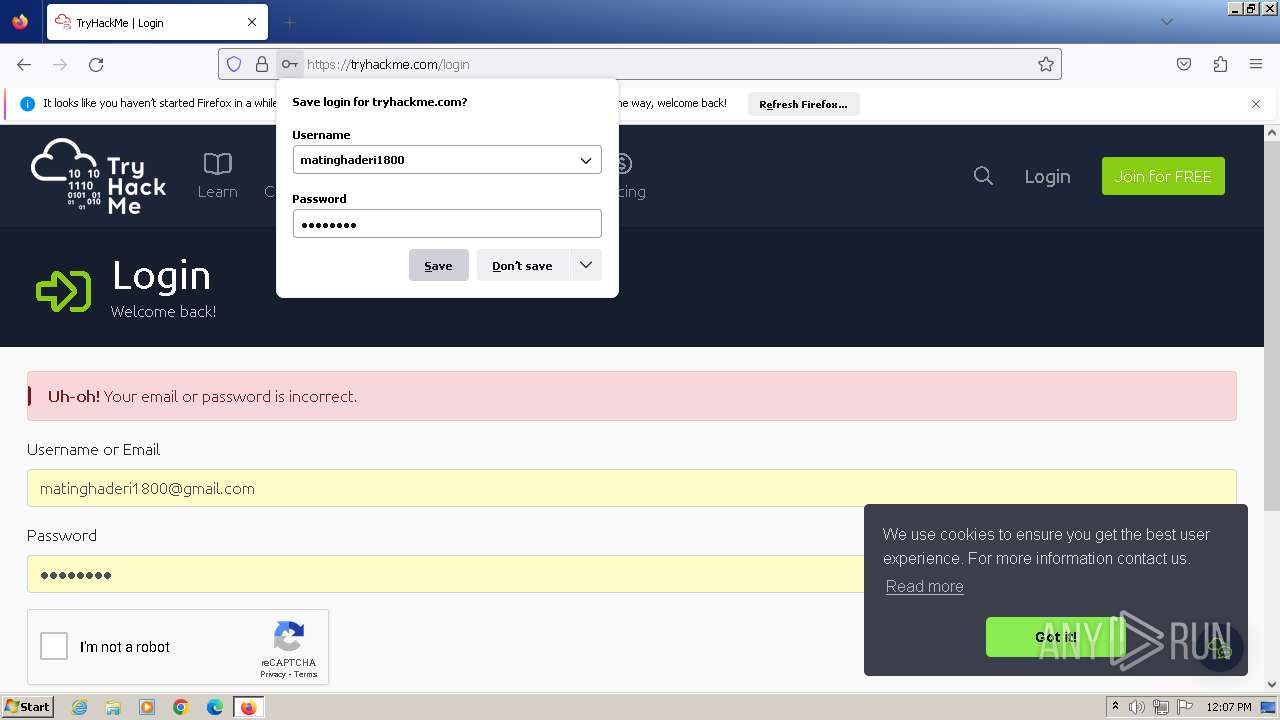Click the Action Center flag tray icon
Screen dimensions: 1280x720
(1185, 707)
